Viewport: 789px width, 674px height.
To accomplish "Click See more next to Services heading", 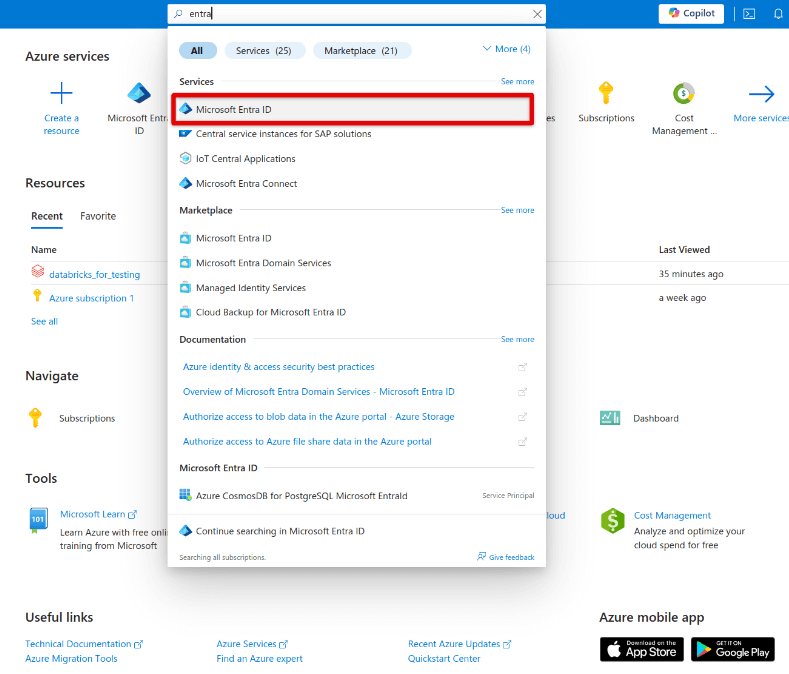I will click(517, 82).
